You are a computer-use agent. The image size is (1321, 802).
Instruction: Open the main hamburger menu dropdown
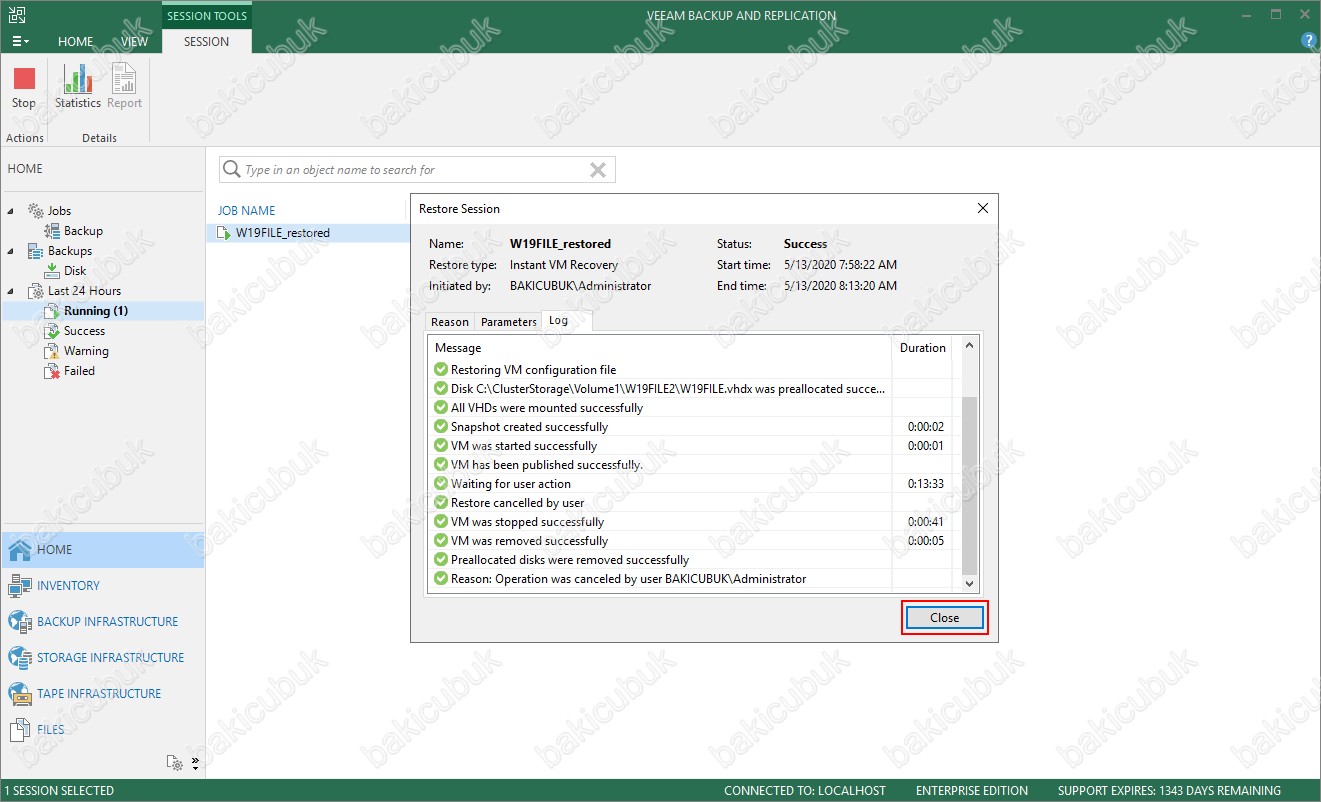20,42
